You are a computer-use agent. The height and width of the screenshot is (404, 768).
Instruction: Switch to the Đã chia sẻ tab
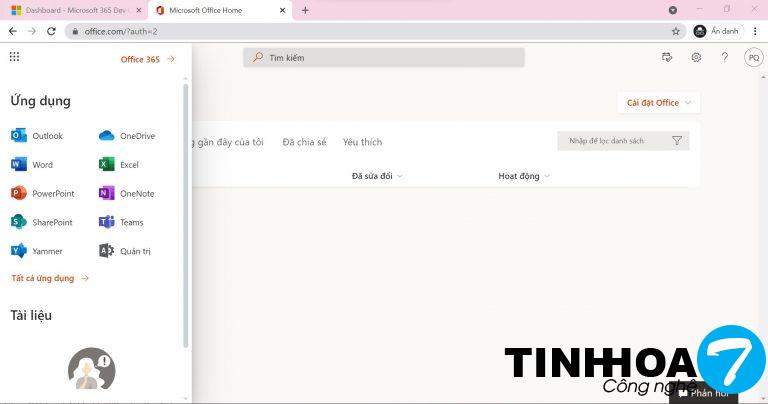304,142
